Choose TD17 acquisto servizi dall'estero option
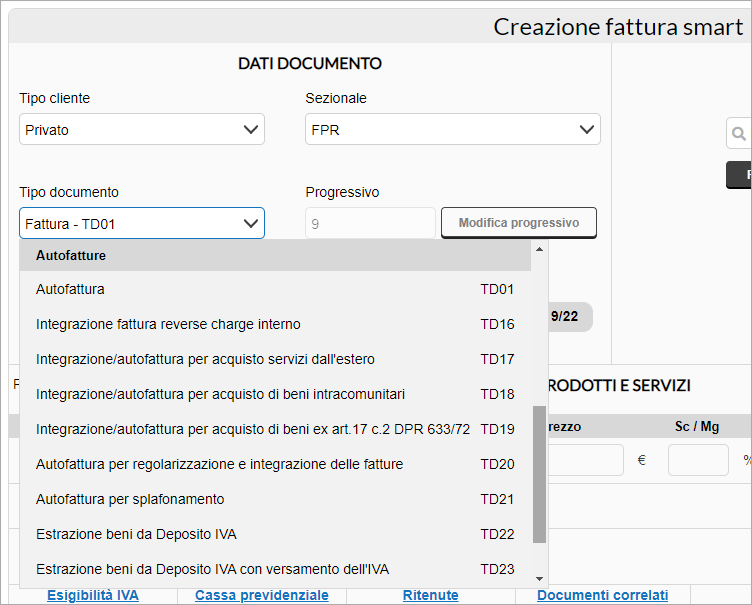 pos(275,359)
